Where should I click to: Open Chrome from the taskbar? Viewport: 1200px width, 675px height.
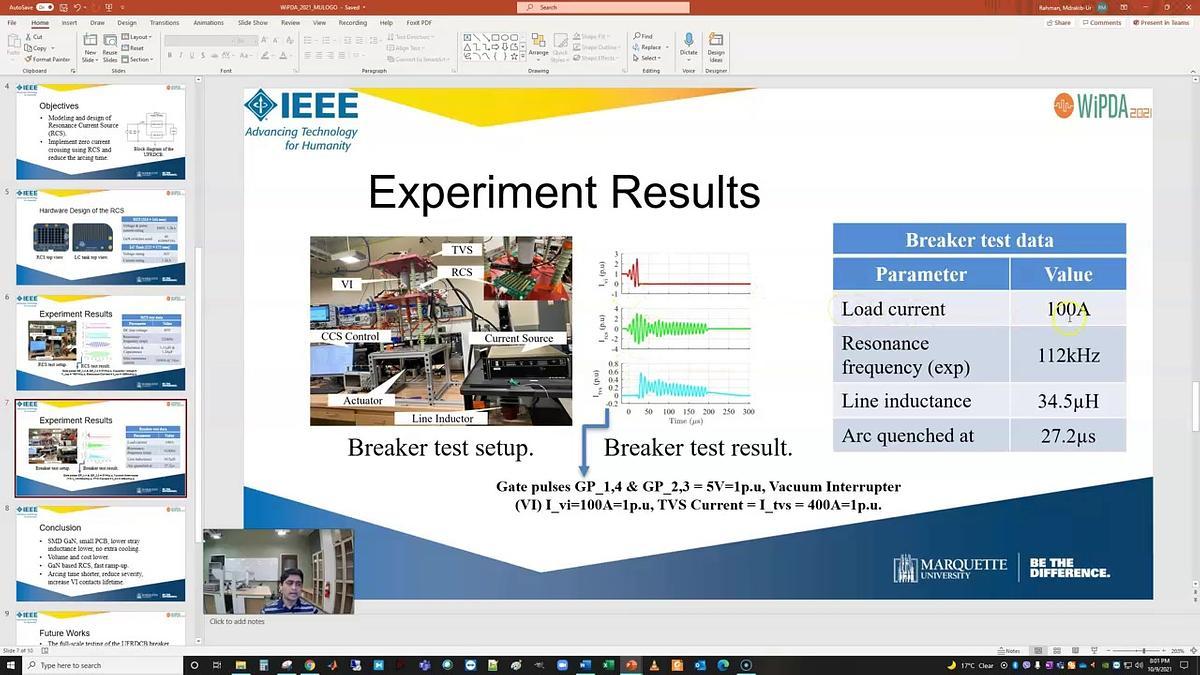tap(310, 665)
